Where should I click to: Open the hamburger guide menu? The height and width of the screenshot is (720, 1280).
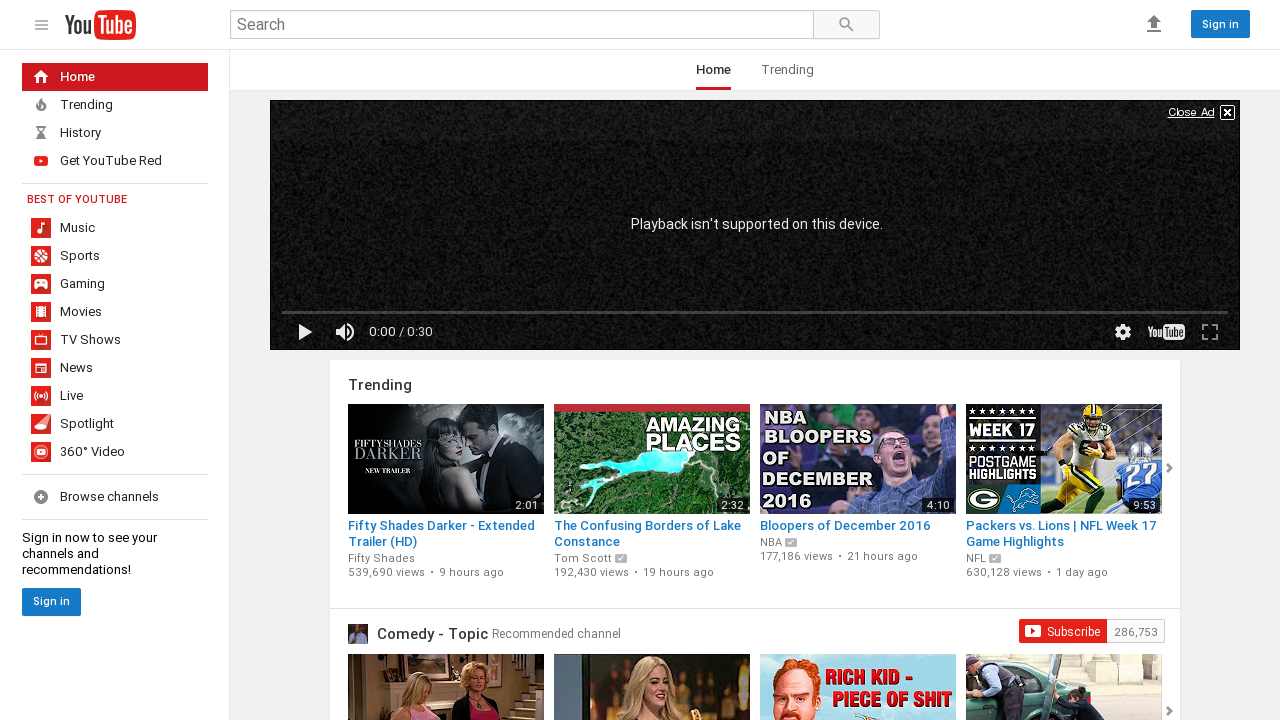click(41, 25)
